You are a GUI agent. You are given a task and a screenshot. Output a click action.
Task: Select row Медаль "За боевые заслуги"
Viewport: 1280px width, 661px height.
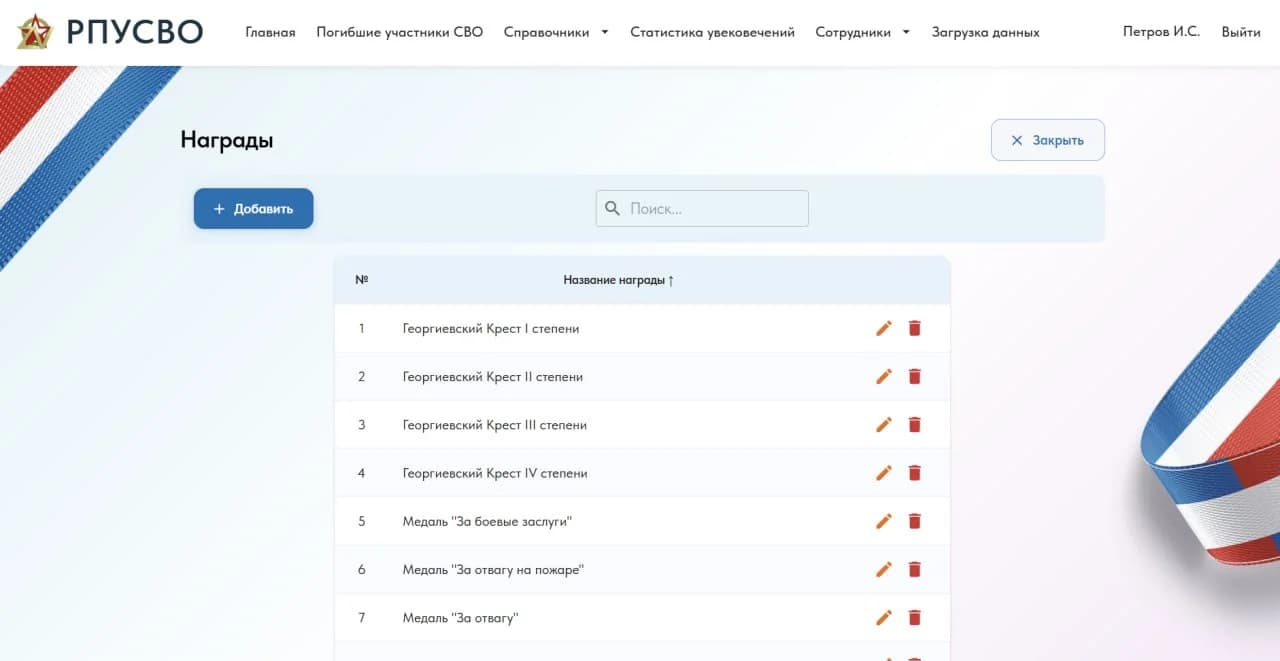(x=642, y=521)
